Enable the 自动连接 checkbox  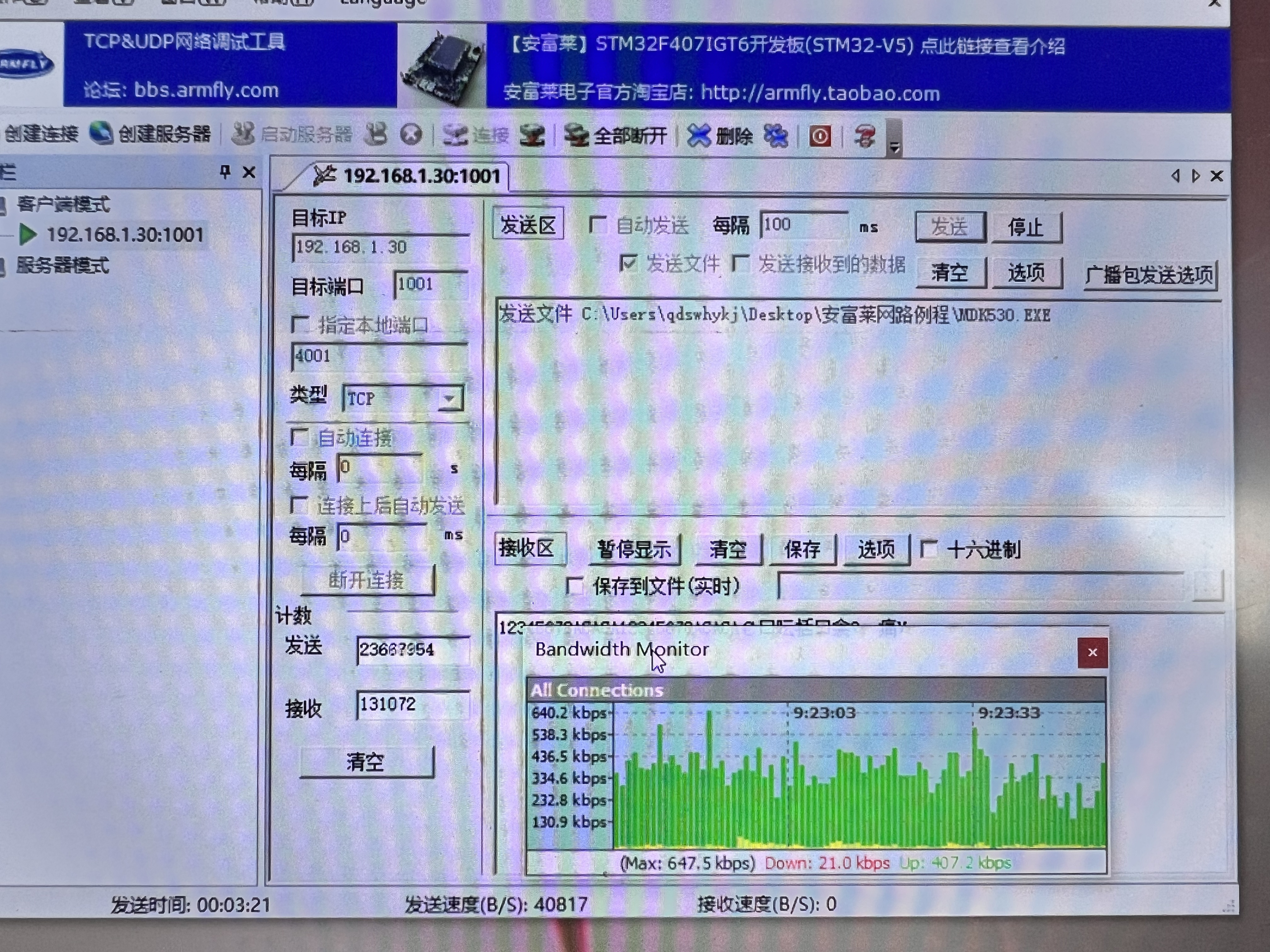299,437
